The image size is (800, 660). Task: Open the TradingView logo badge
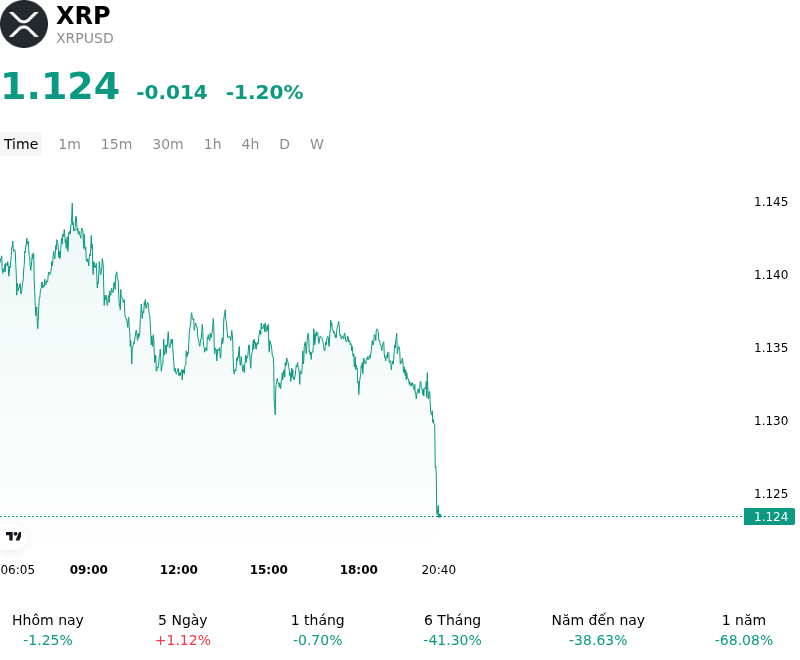tap(13, 536)
